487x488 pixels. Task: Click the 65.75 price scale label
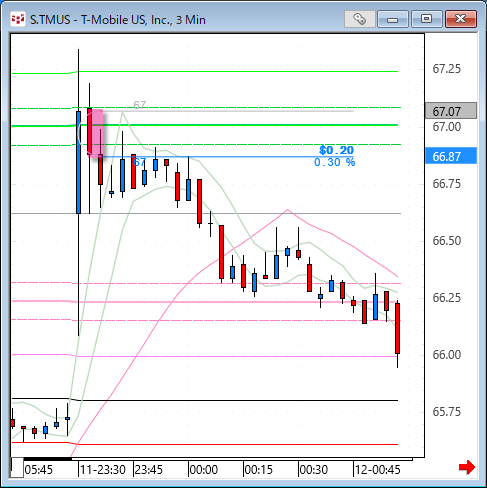pyautogui.click(x=447, y=412)
